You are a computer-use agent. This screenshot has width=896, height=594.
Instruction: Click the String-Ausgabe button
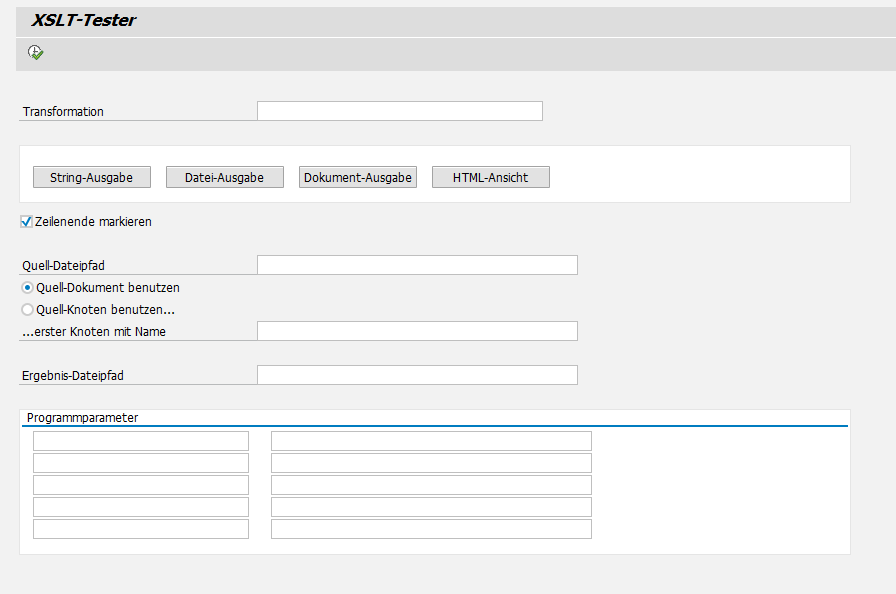point(91,177)
